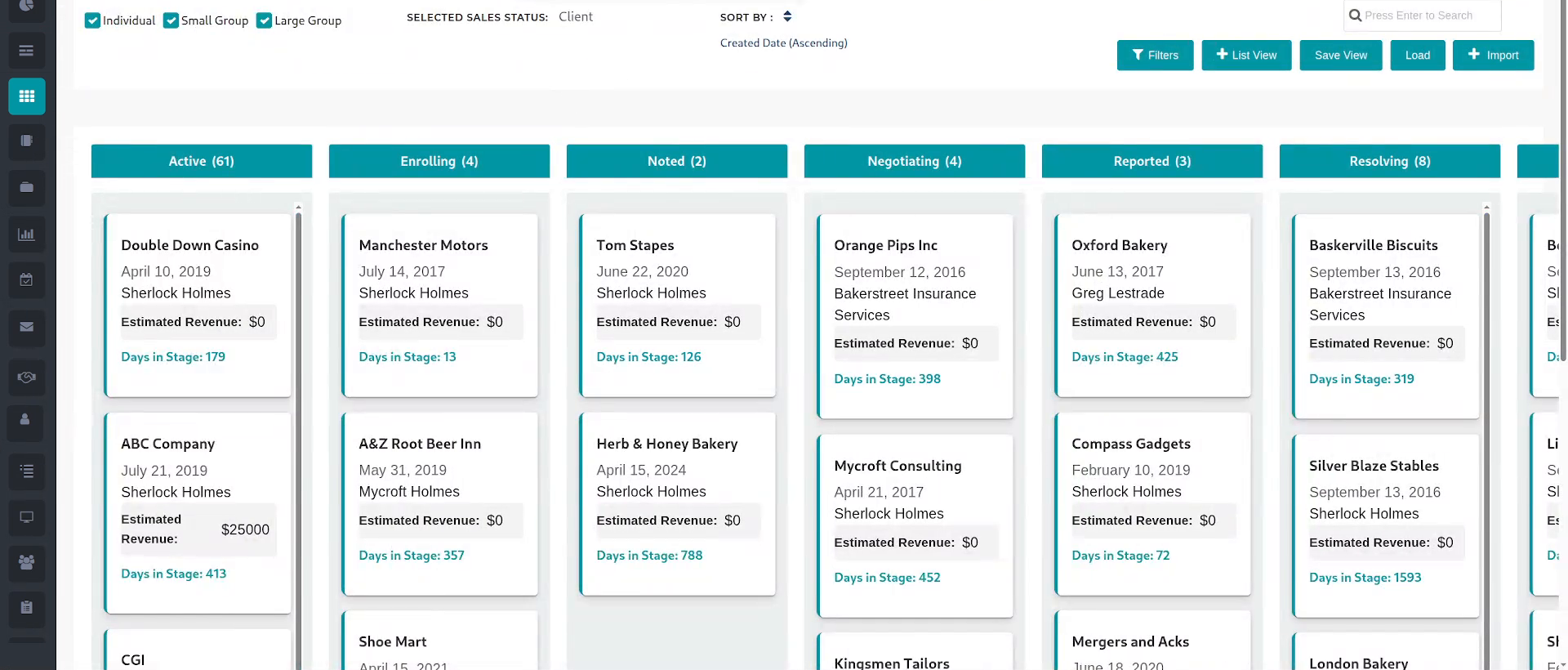Click the Import button
This screenshot has width=1568, height=670.
pyautogui.click(x=1493, y=56)
